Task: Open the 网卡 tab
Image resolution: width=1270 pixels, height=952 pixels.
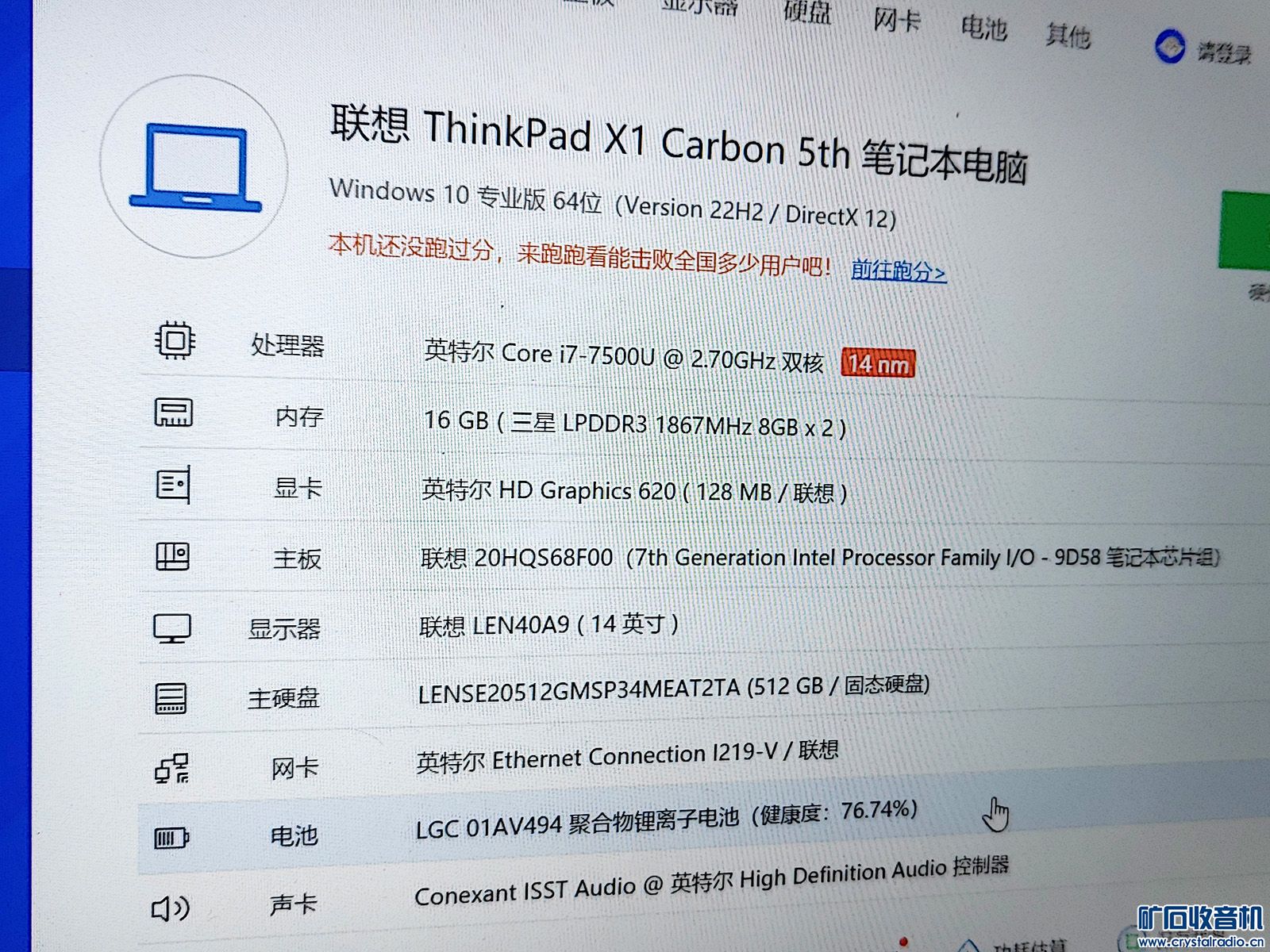Action: click(x=897, y=20)
